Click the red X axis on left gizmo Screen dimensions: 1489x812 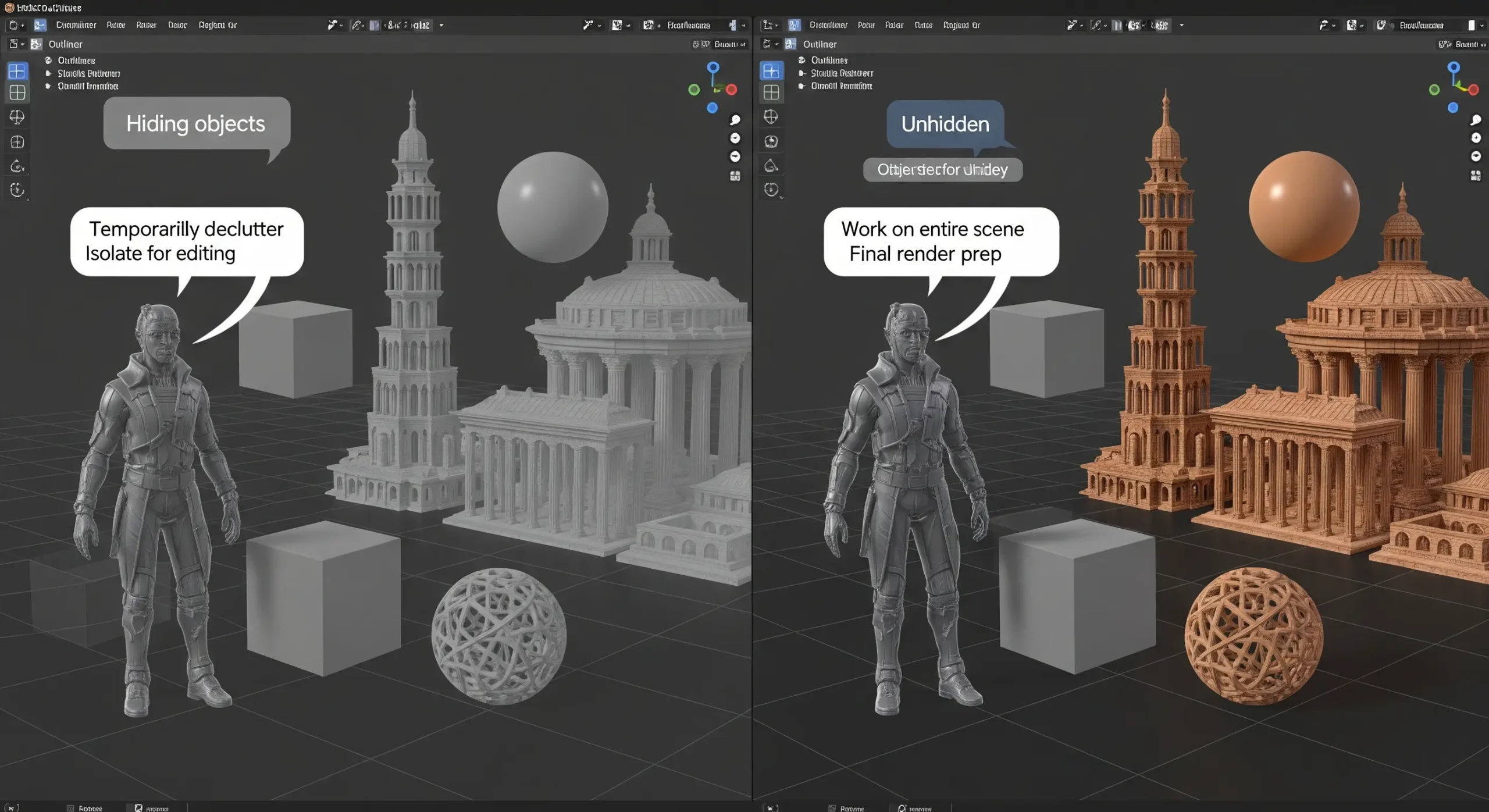732,90
